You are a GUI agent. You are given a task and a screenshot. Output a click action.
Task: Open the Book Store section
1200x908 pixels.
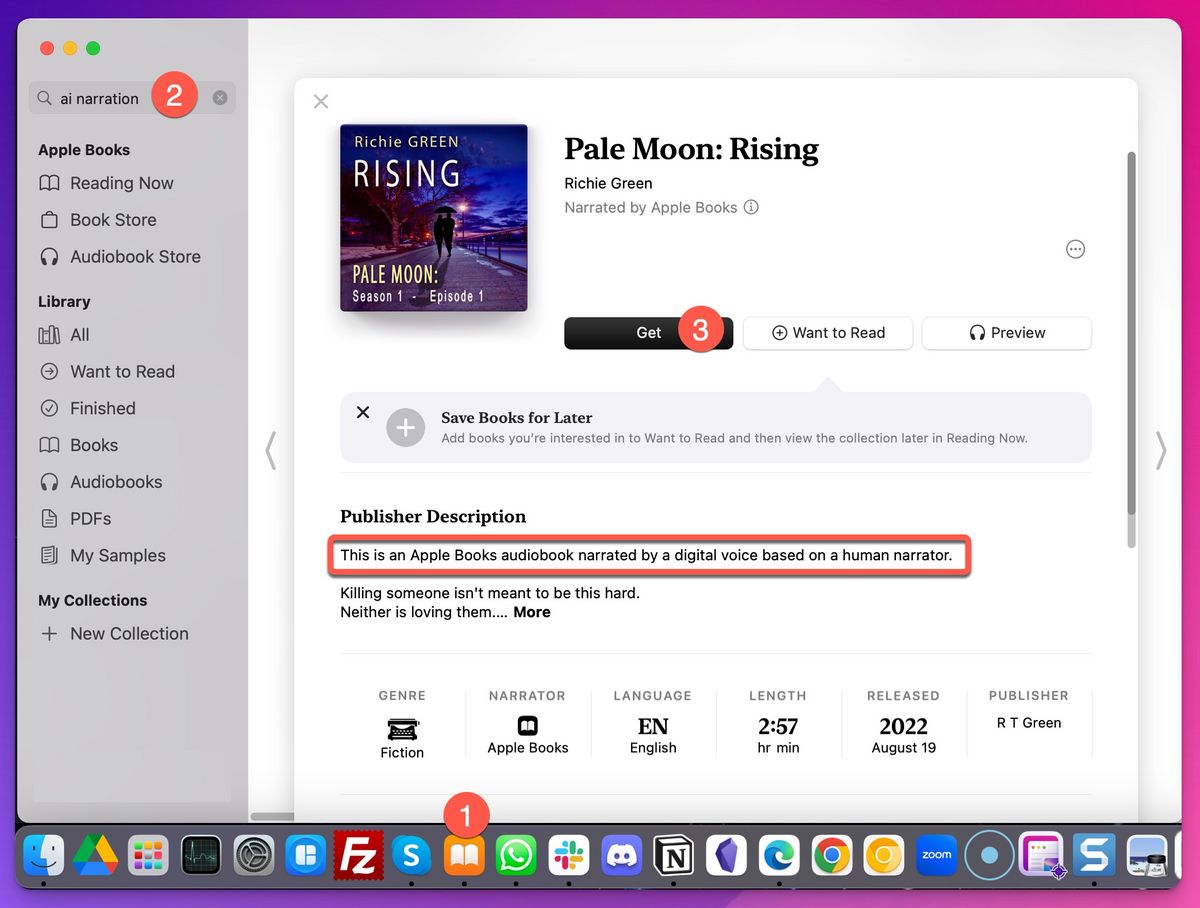tap(113, 220)
